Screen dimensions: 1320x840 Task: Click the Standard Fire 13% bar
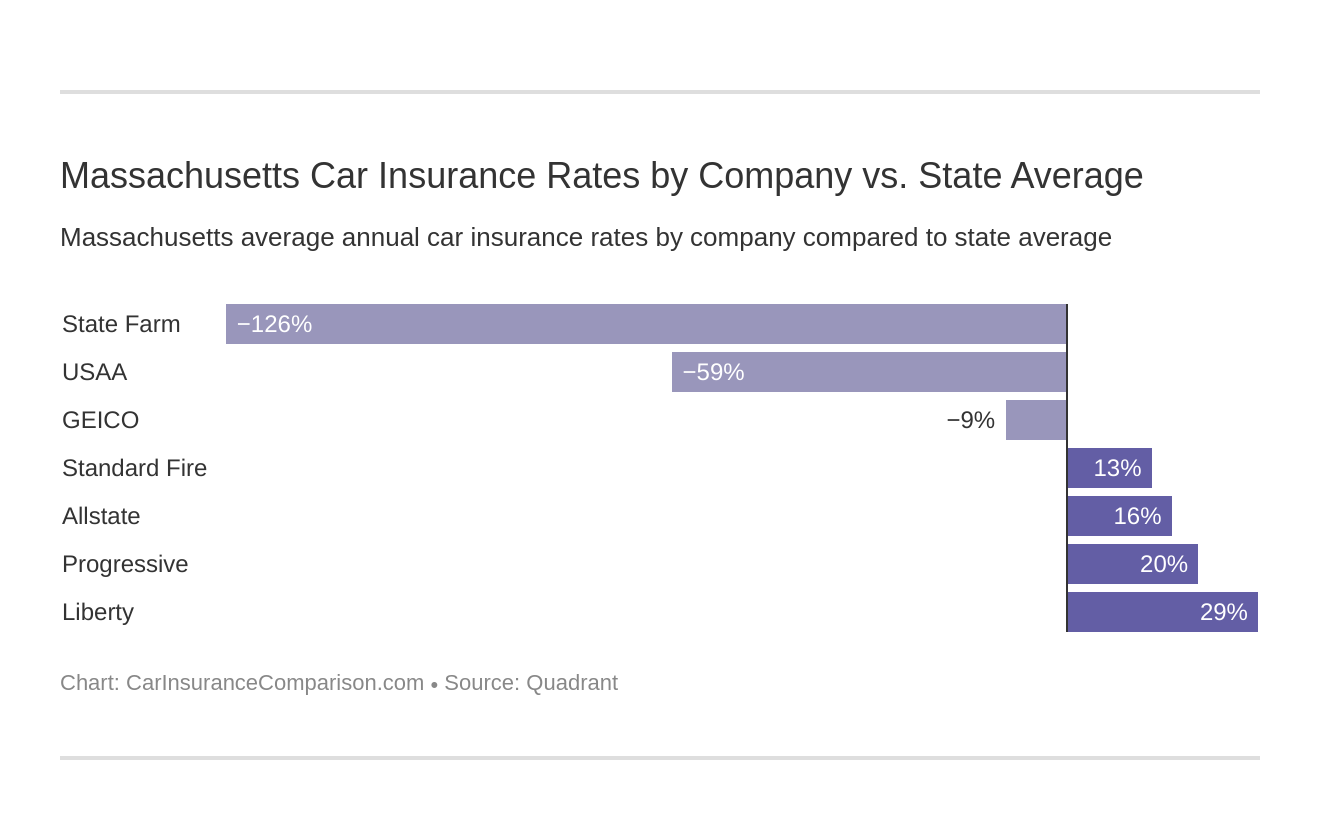1109,468
